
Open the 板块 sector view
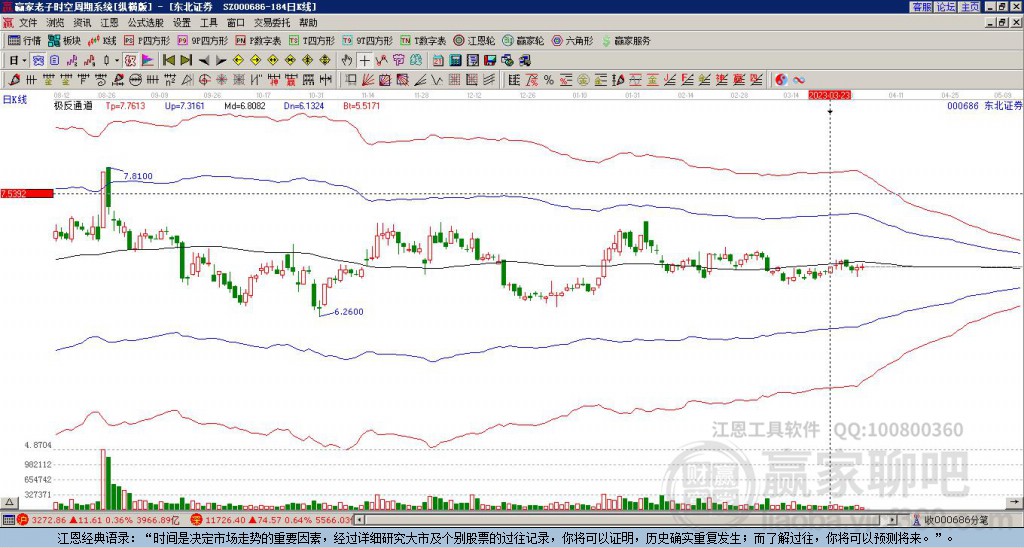pyautogui.click(x=65, y=40)
